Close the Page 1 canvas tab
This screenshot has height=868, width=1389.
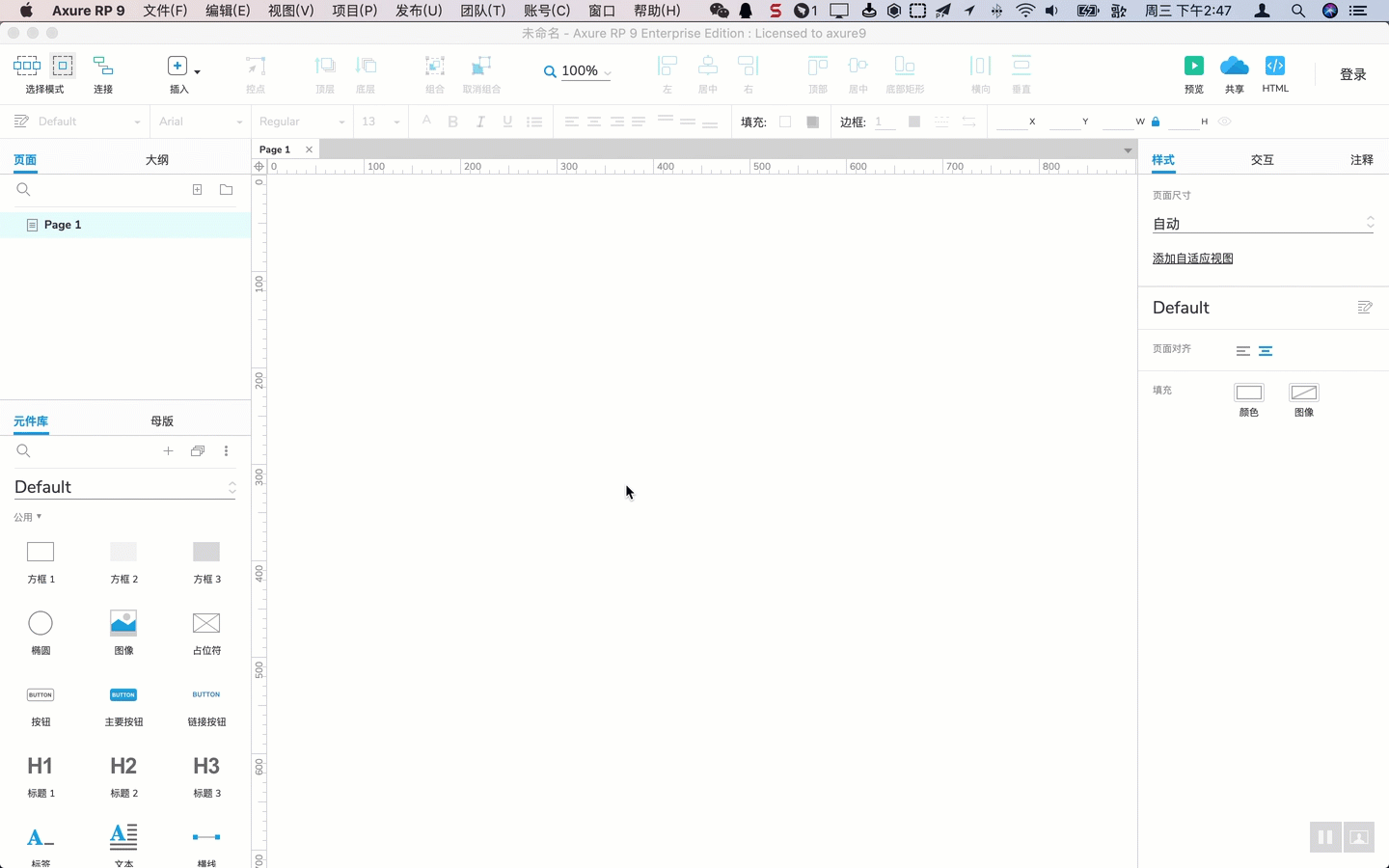click(x=309, y=149)
